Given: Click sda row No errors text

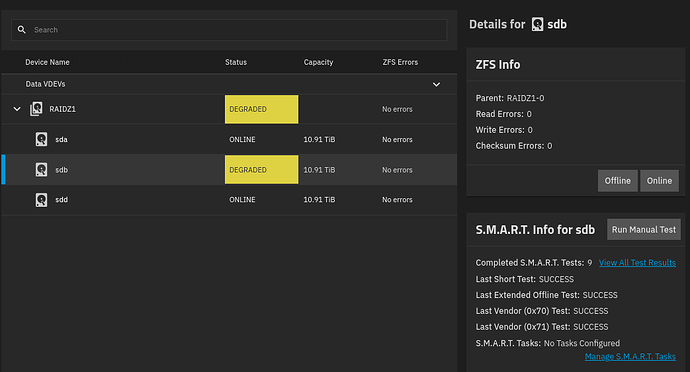Looking at the screenshot, I should pos(397,140).
